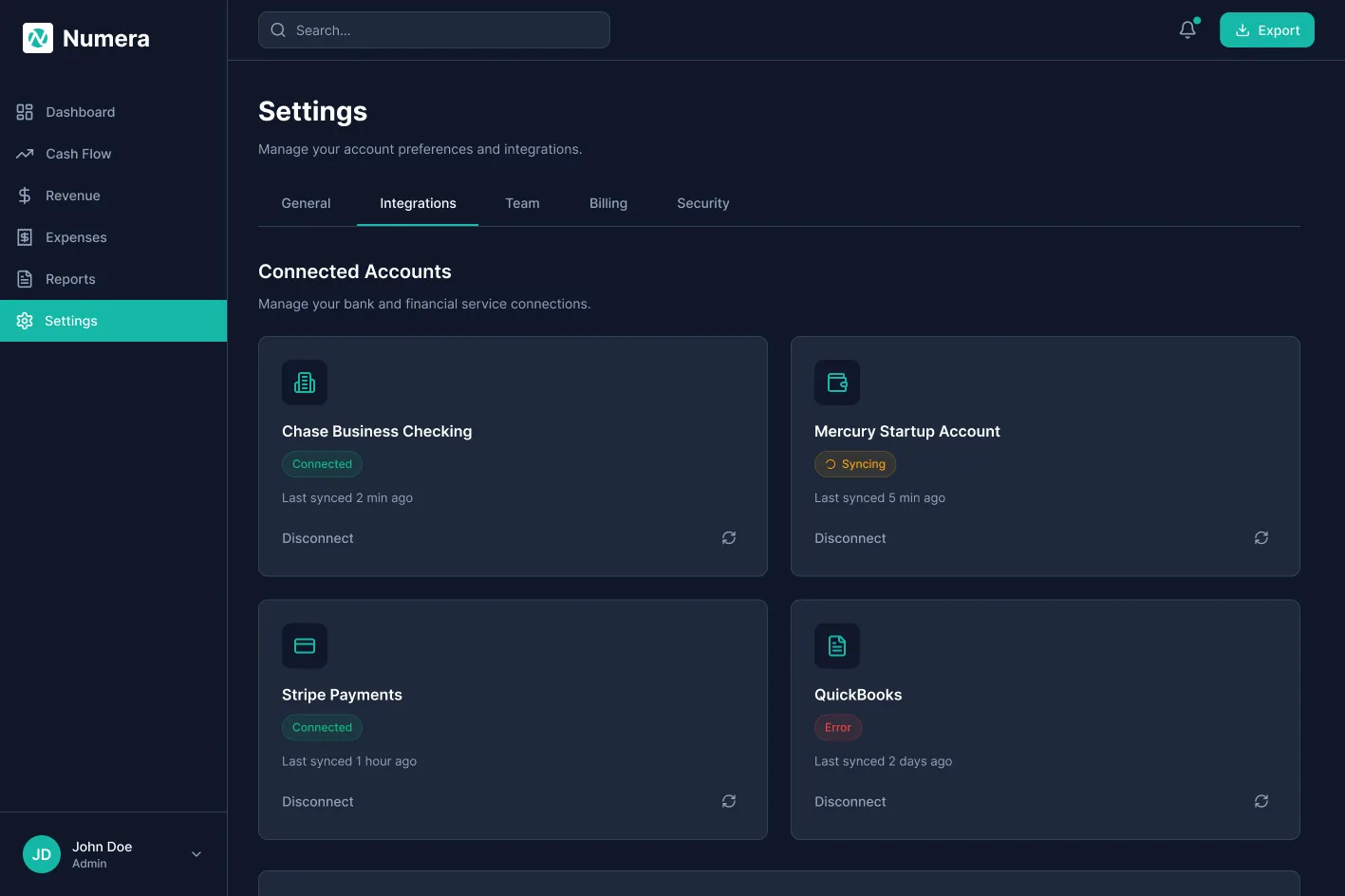Click the Error badge on QuickBooks
Viewport: 1345px width, 896px height.
[x=838, y=728]
